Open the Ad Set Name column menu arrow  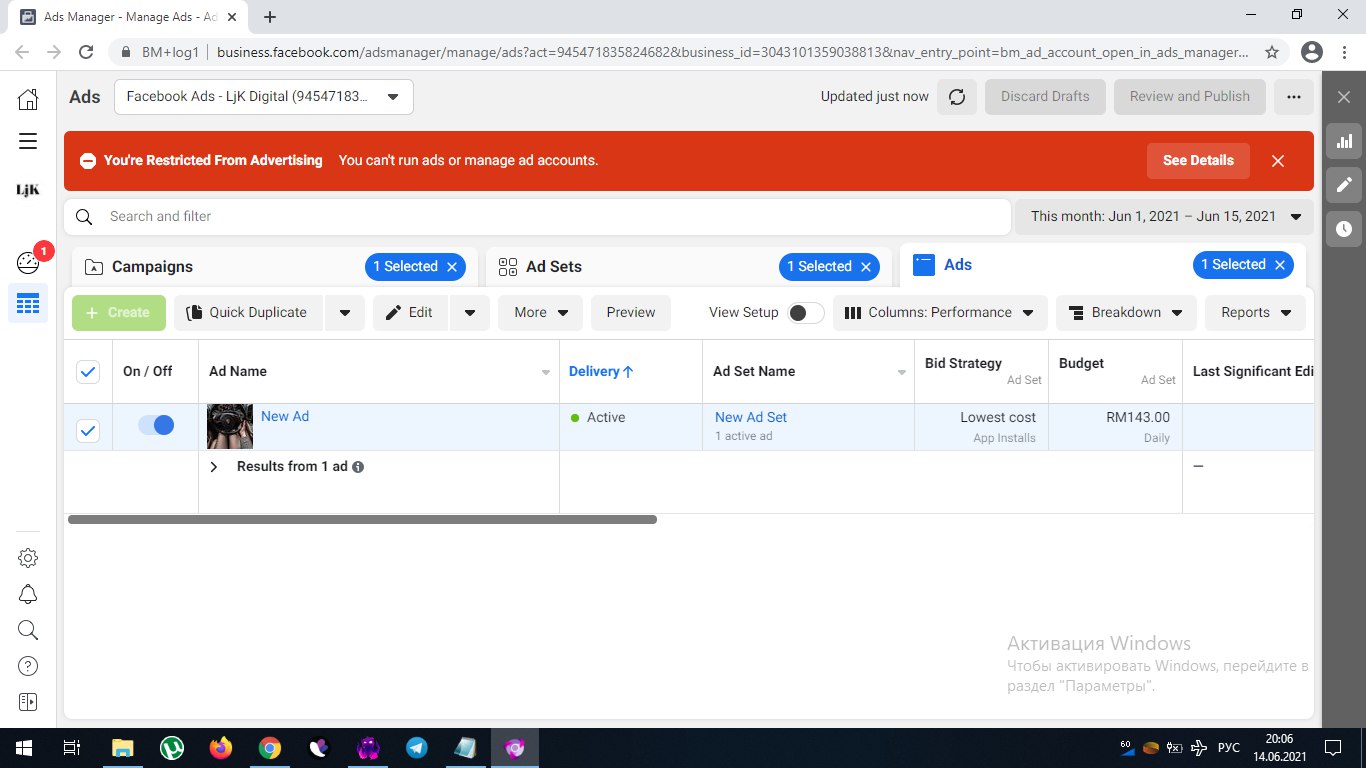point(901,373)
